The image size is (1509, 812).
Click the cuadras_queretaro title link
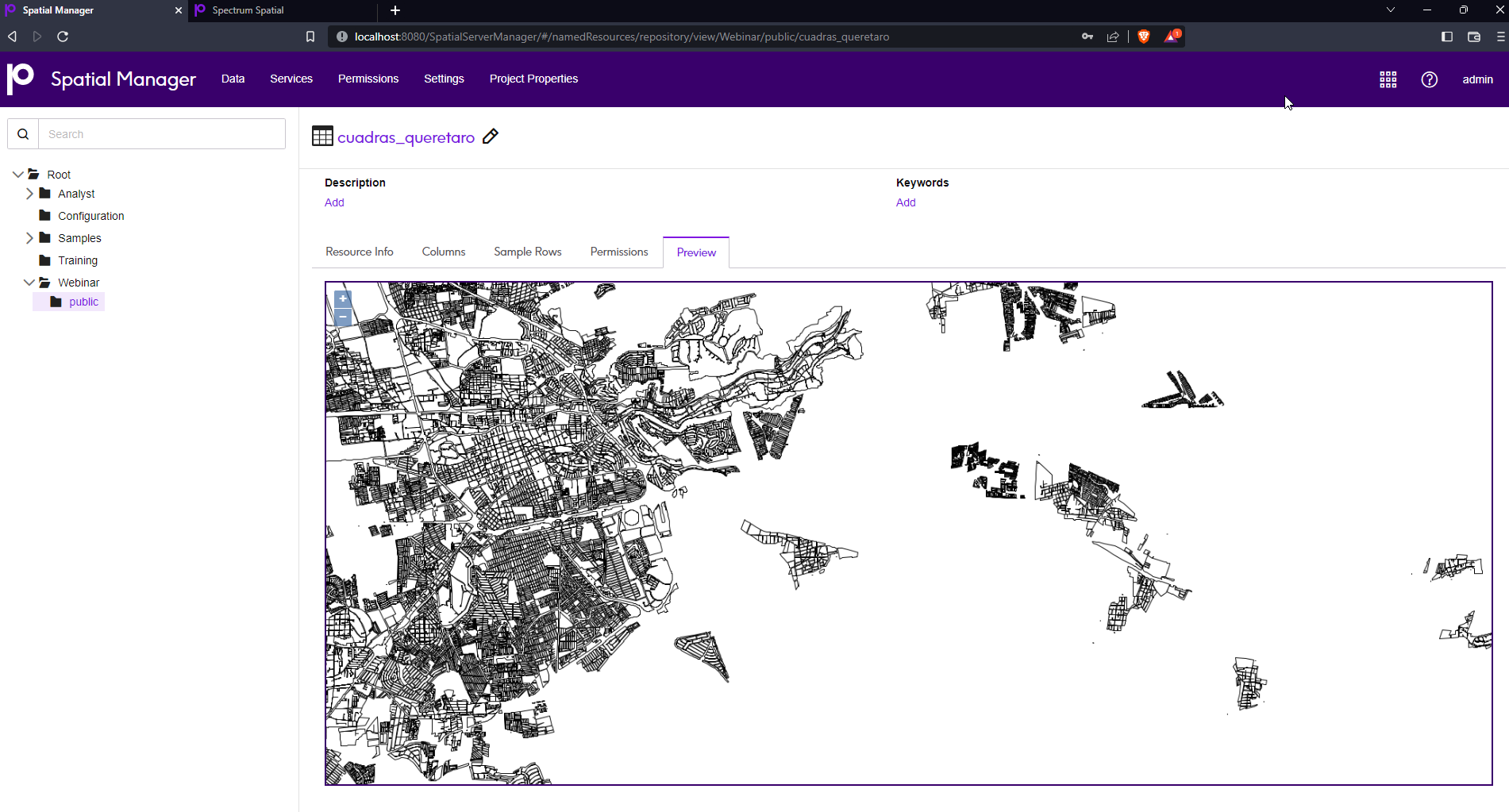406,137
